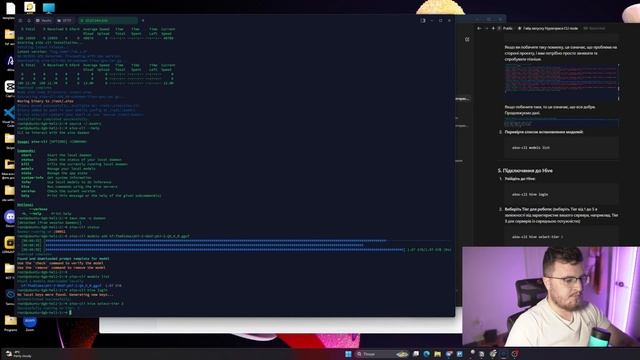Go back in the Notion window
640x360 pixels.
[x=480, y=28]
